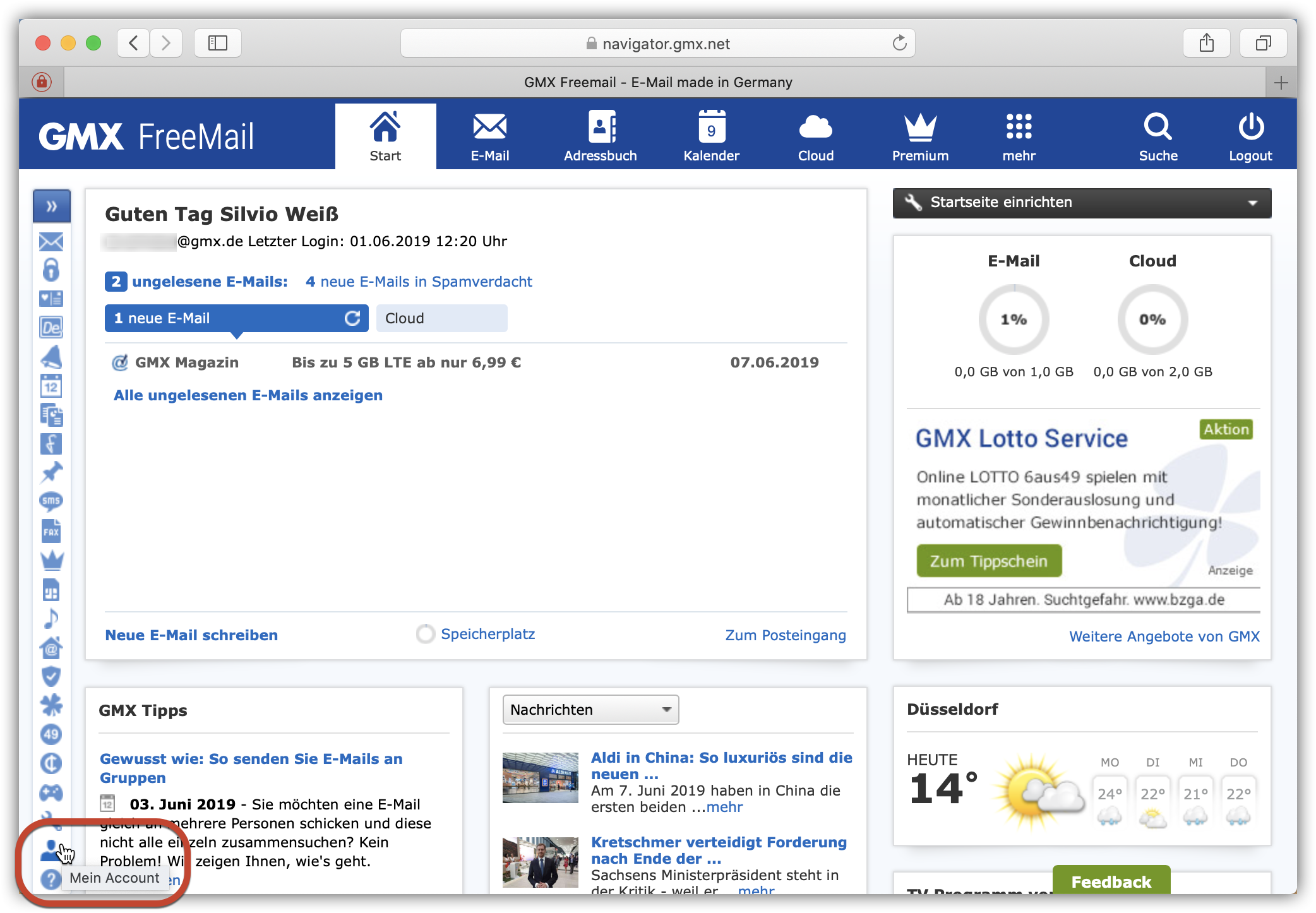Click Alle ungelesenen E-Mails anzeigen
Screen dimensions: 1316x913
[x=248, y=395]
